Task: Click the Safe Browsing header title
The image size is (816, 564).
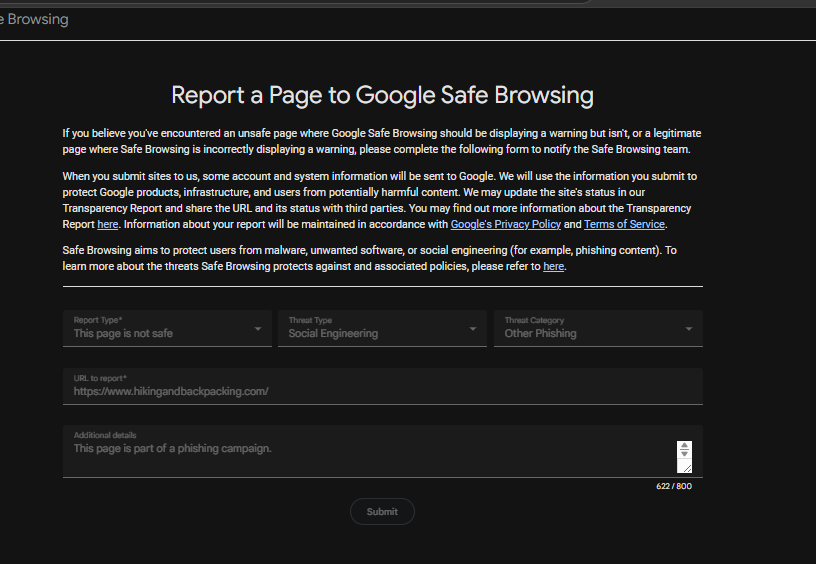Action: click(x=34, y=19)
